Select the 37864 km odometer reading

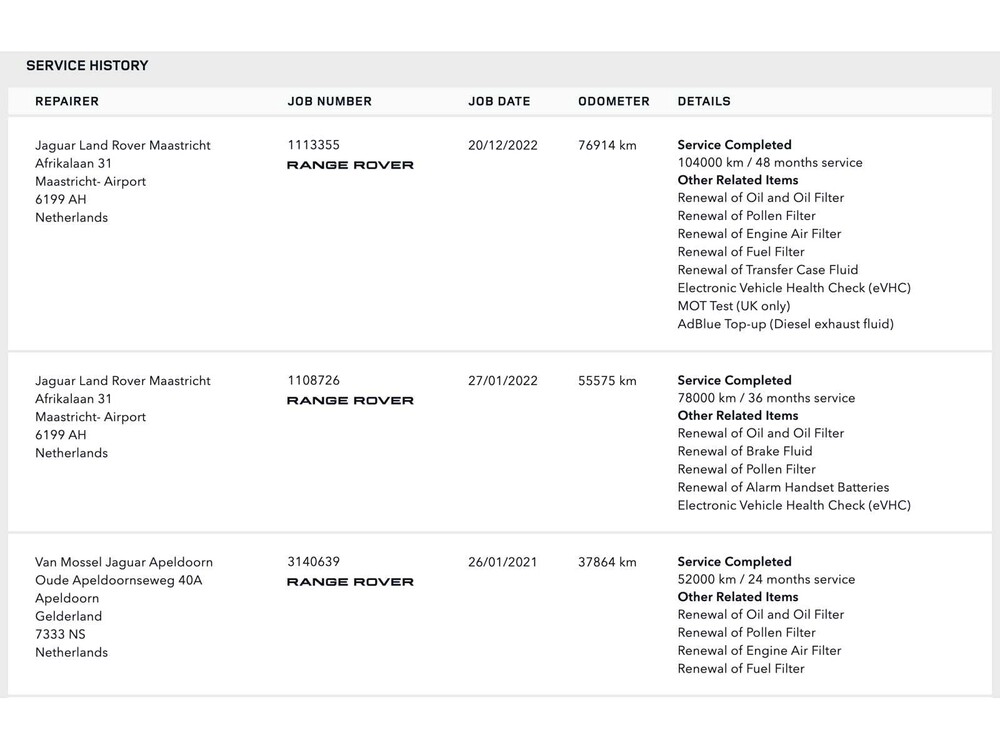[x=607, y=562]
